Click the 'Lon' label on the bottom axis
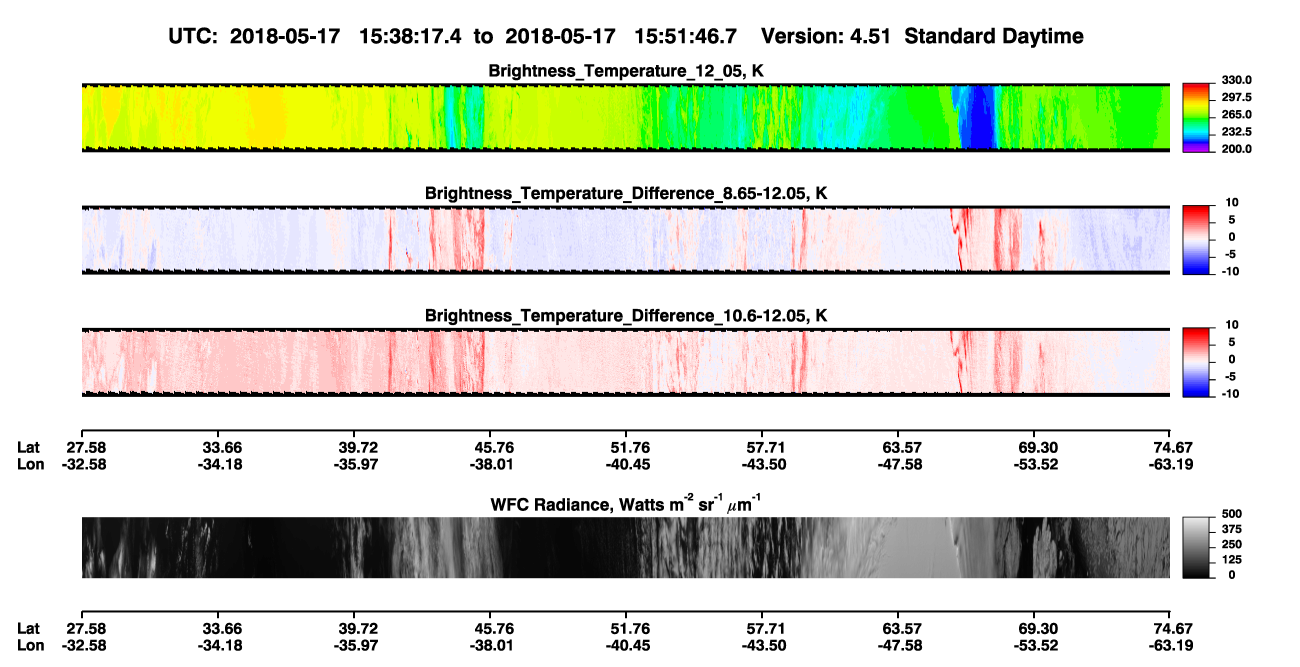1300x667 pixels. click(x=31, y=645)
